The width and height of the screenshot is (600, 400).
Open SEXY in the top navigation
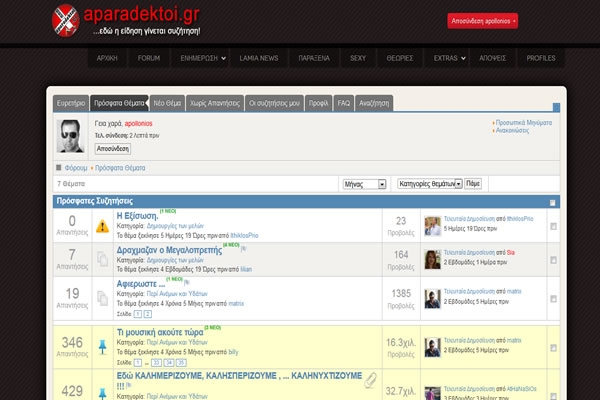pos(358,58)
